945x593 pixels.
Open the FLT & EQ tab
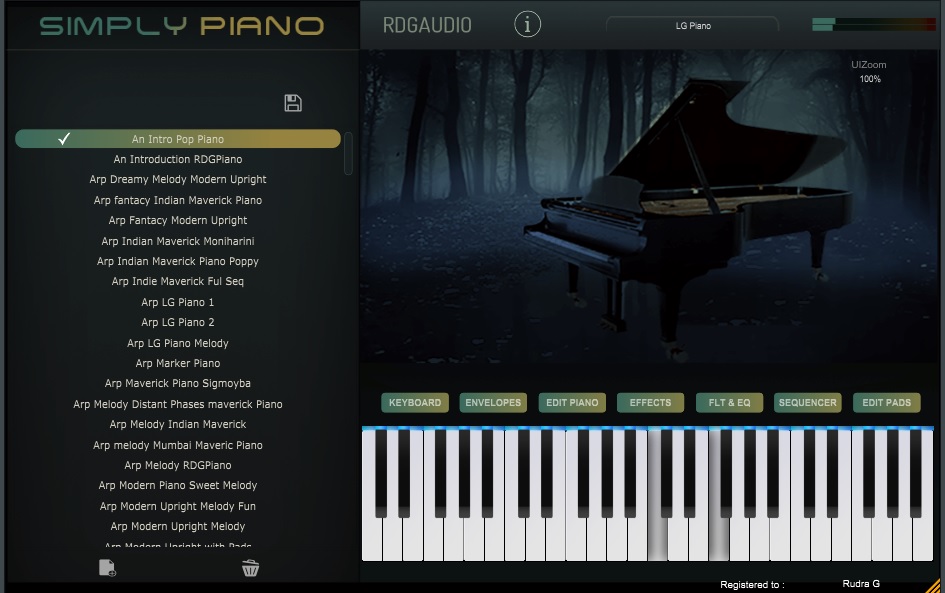[729, 403]
